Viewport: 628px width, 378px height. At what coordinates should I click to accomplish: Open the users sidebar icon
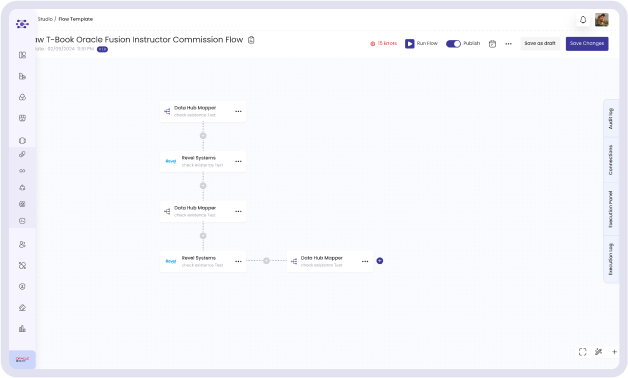pyautogui.click(x=22, y=245)
